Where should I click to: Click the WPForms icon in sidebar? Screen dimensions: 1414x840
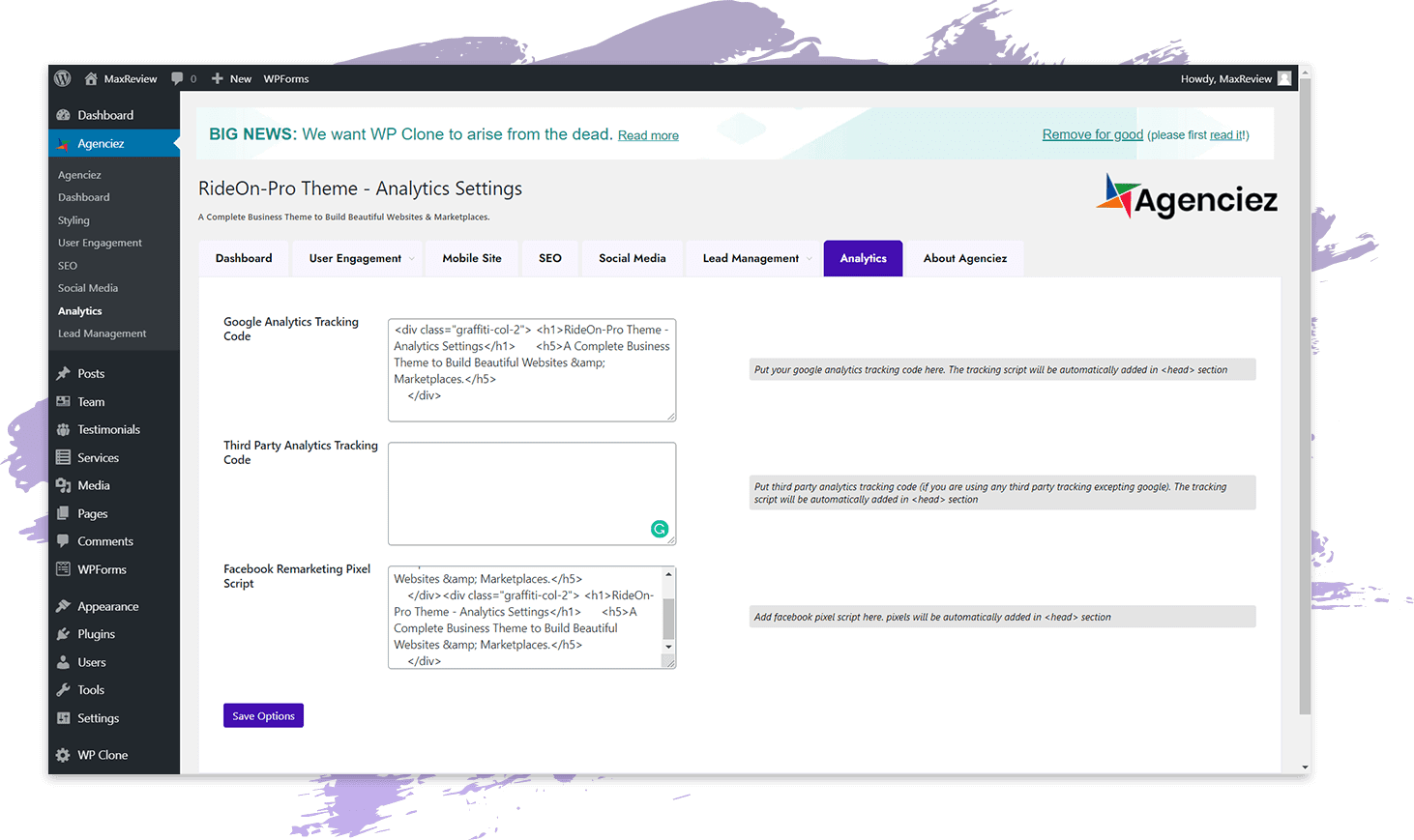click(x=64, y=569)
